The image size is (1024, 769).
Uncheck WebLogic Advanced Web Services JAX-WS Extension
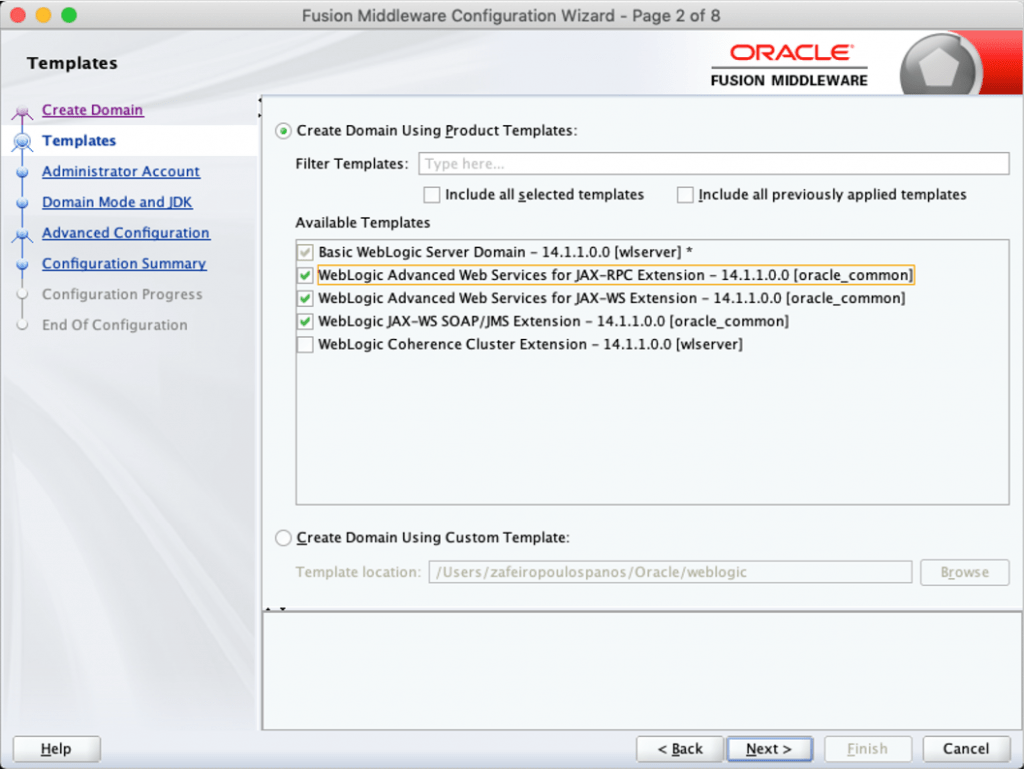(305, 298)
